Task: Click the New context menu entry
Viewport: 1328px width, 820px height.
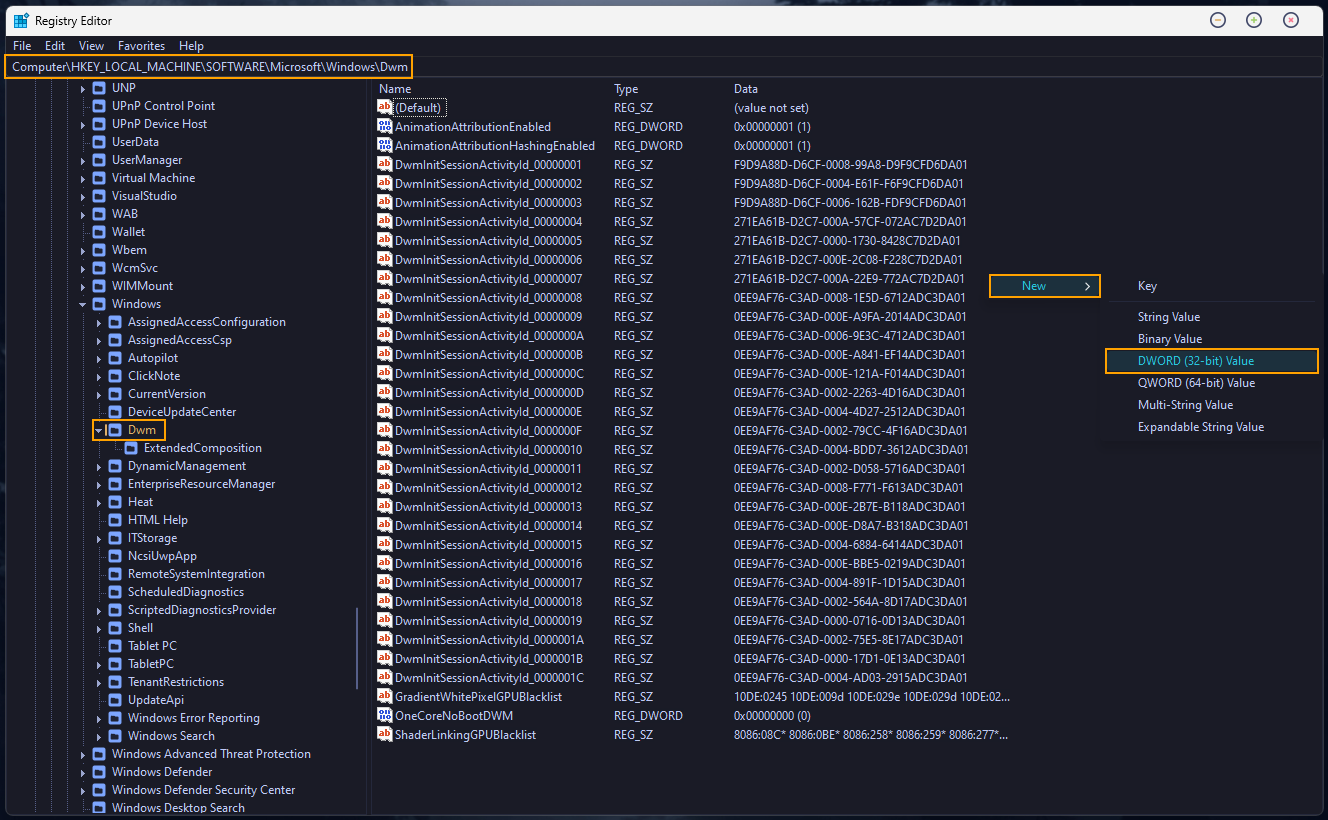Action: coord(1044,286)
